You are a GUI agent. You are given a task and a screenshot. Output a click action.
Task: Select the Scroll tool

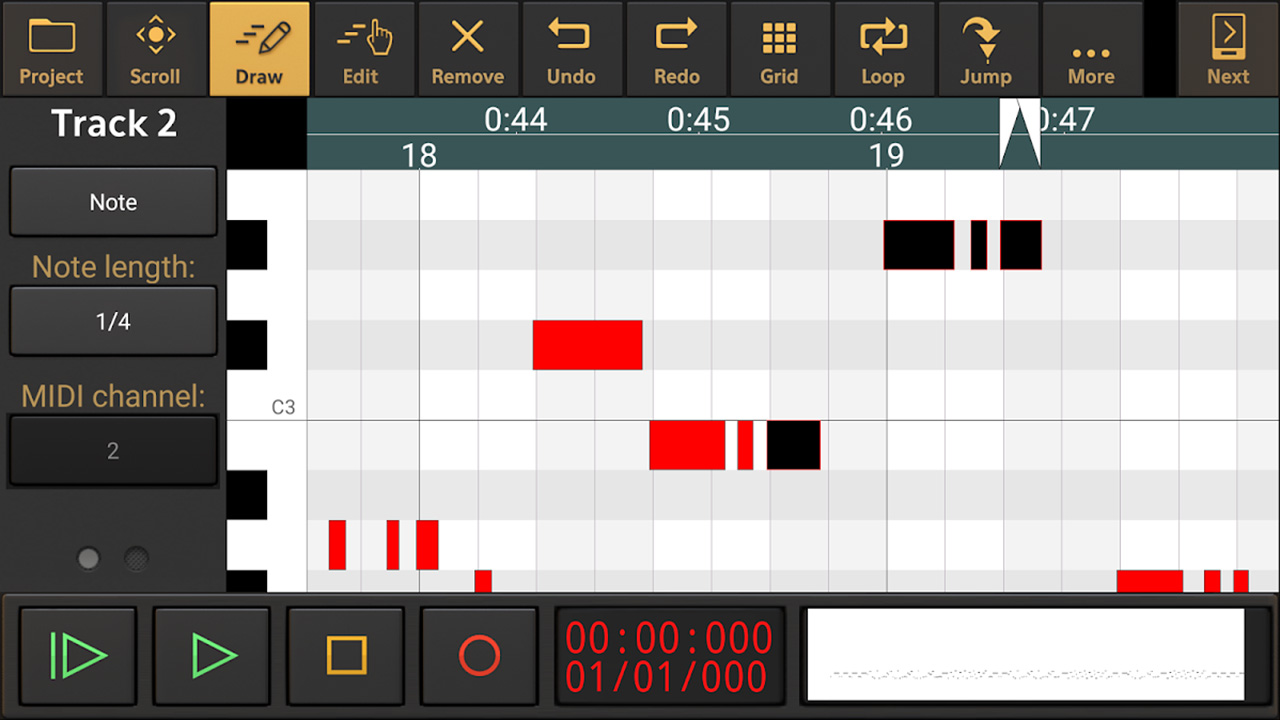click(x=155, y=48)
